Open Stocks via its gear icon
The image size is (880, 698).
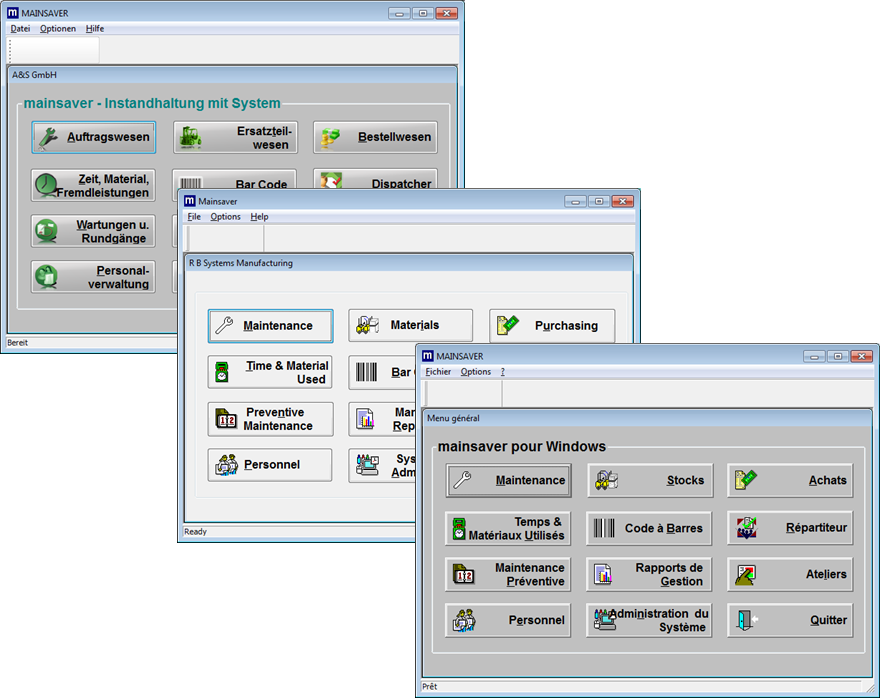[605, 480]
